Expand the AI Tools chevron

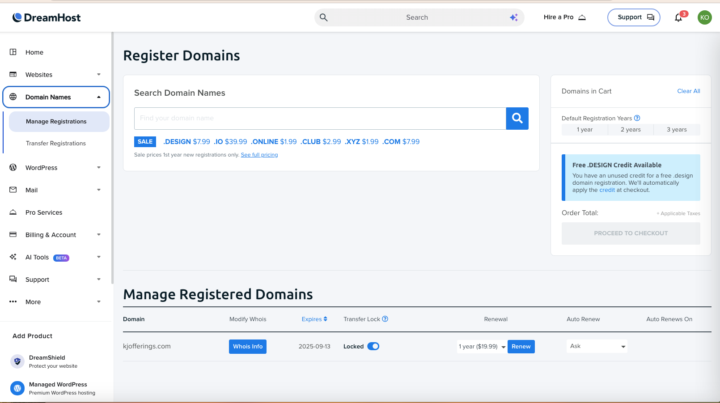[99, 257]
